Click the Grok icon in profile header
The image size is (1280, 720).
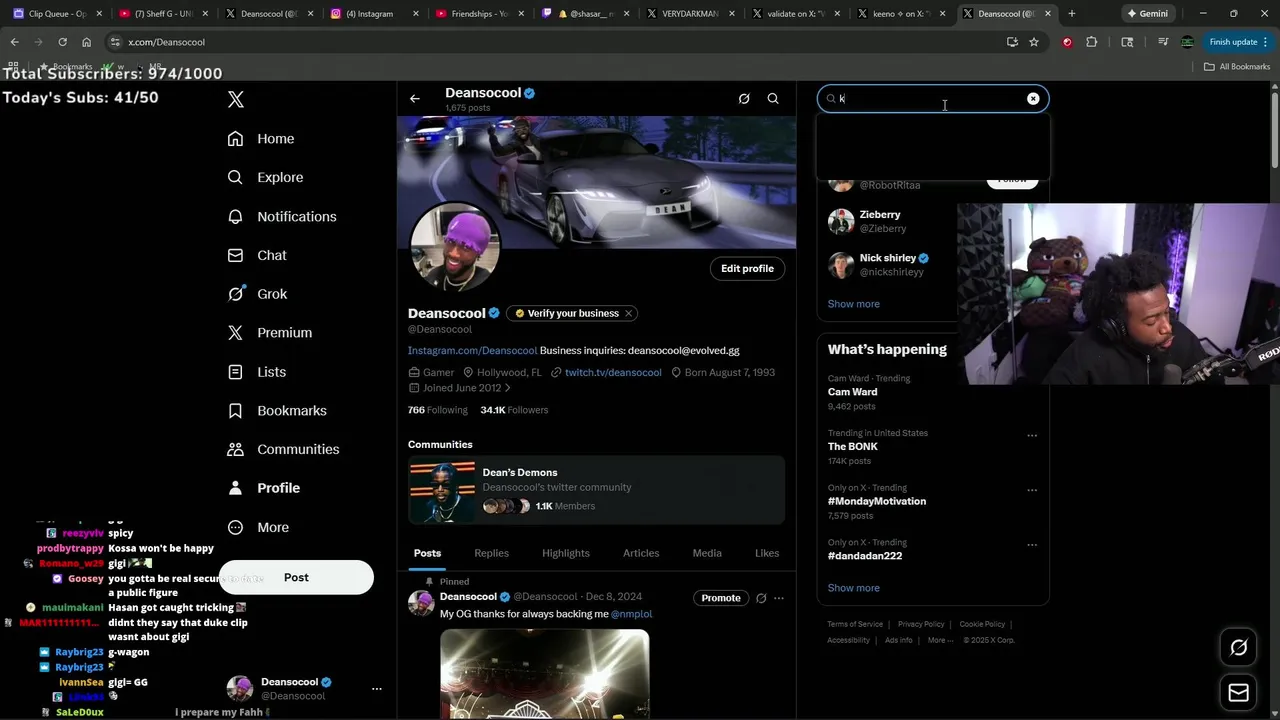744,99
